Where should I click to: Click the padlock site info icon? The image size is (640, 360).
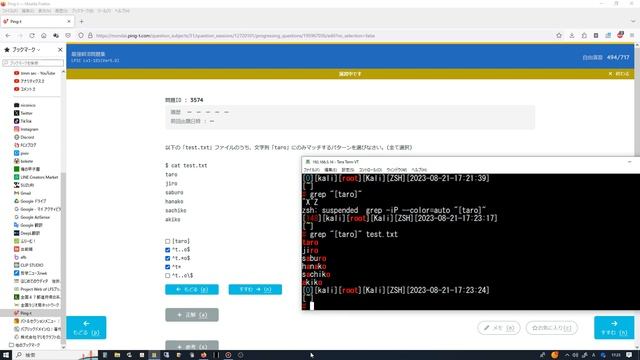point(90,36)
